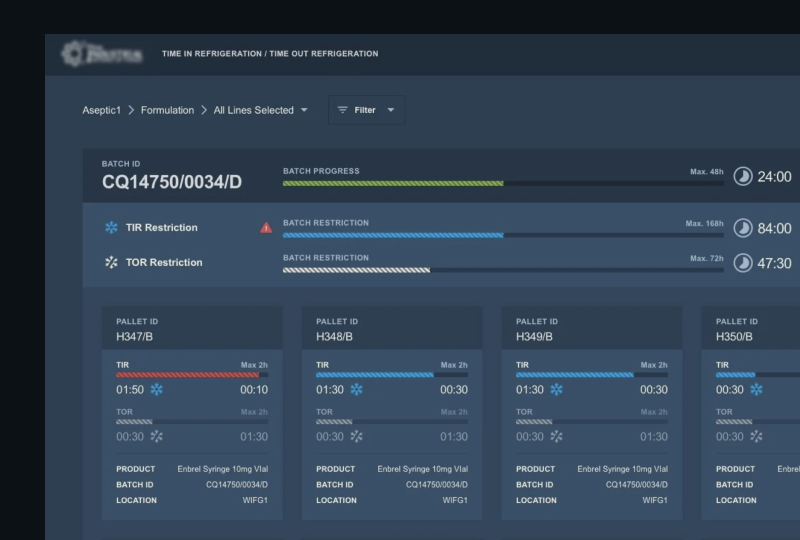Select pallet card header H350/B

[751, 328]
